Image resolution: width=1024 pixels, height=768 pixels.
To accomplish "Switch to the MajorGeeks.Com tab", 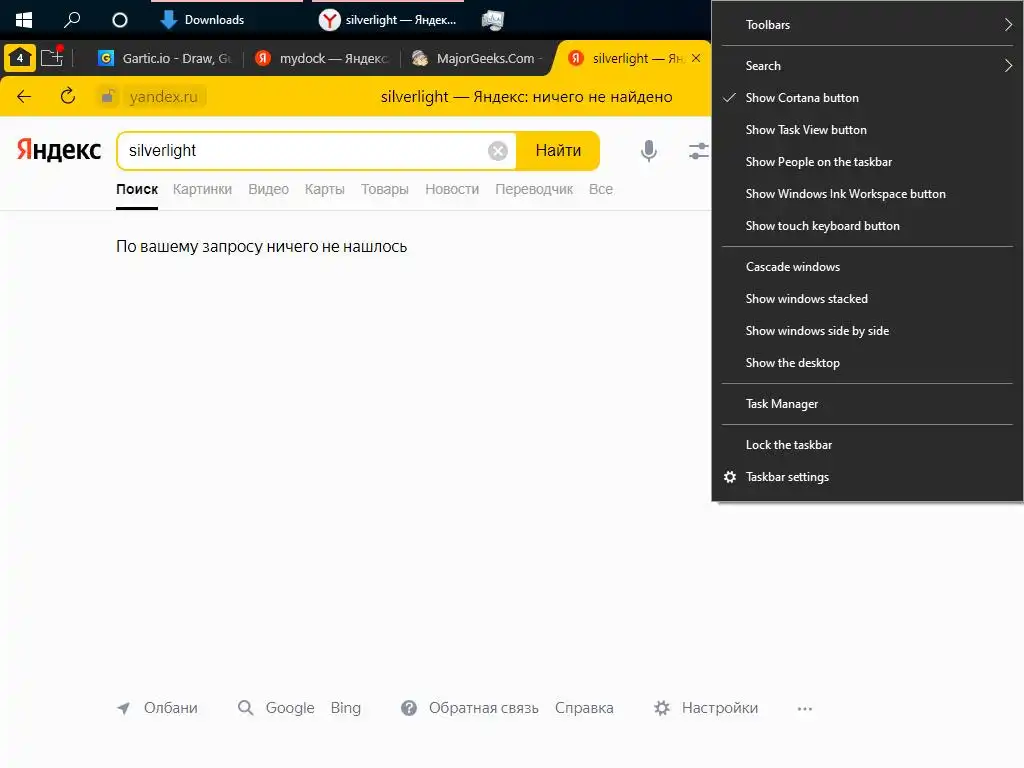I will click(x=477, y=59).
